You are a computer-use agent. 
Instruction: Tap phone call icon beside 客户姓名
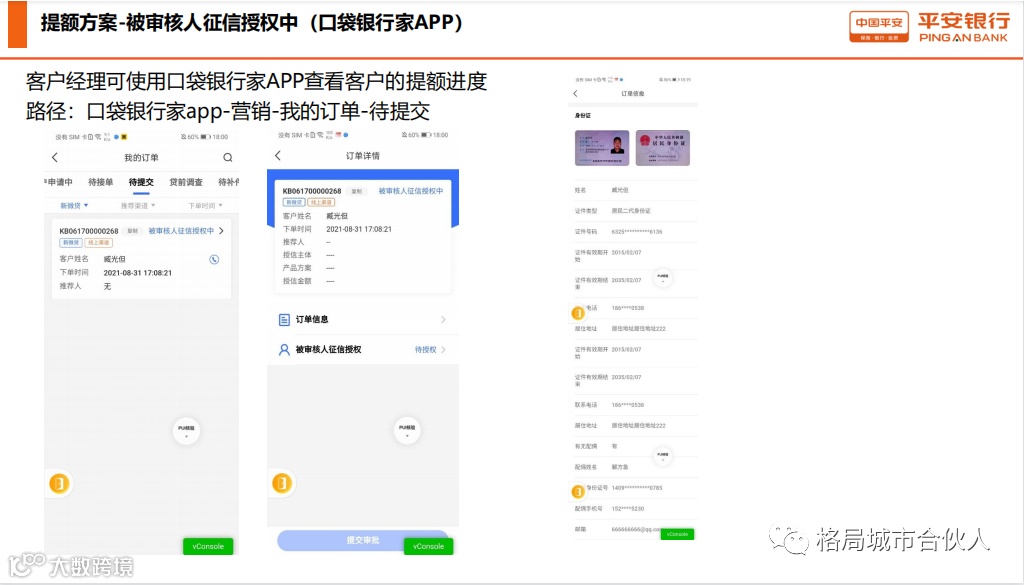[x=214, y=259]
